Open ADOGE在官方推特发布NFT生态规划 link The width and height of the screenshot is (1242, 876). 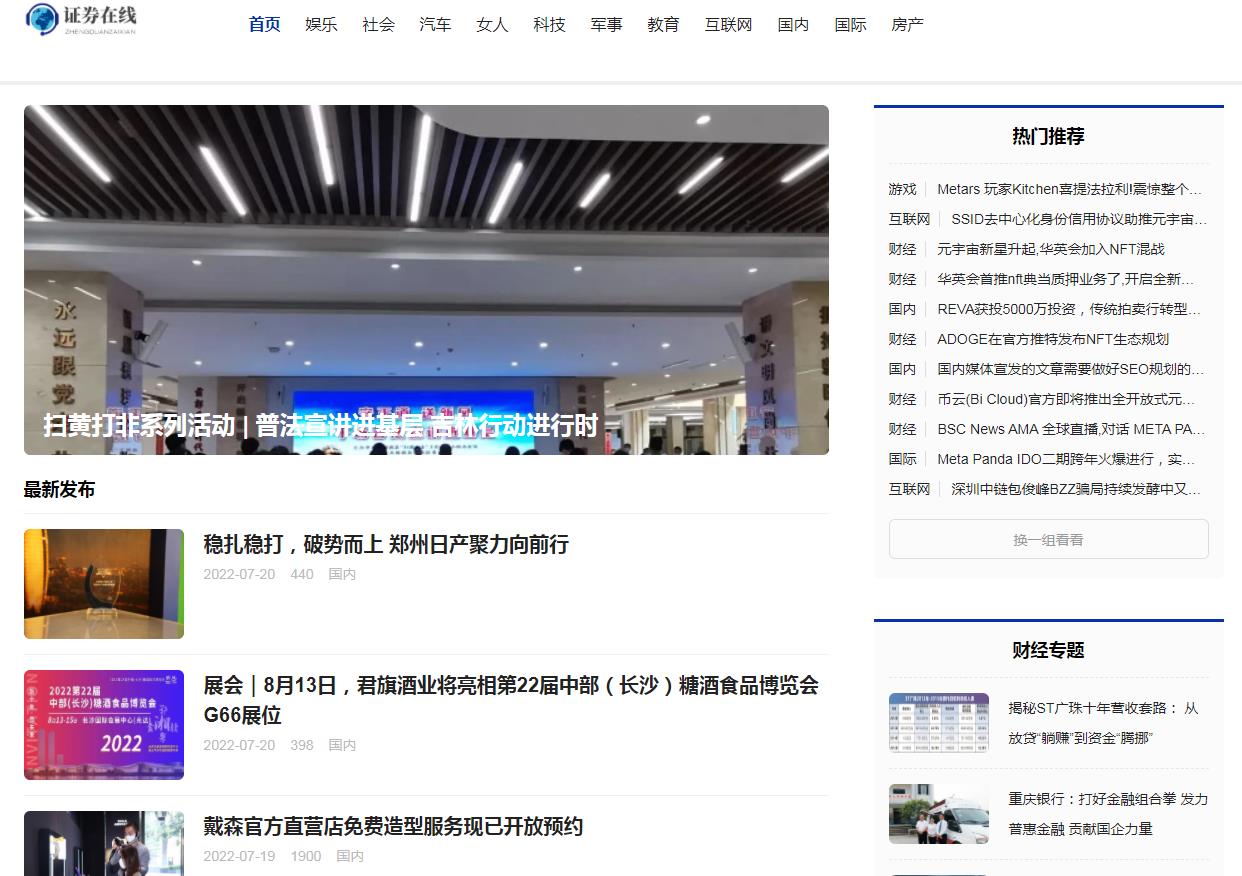pyautogui.click(x=1053, y=339)
